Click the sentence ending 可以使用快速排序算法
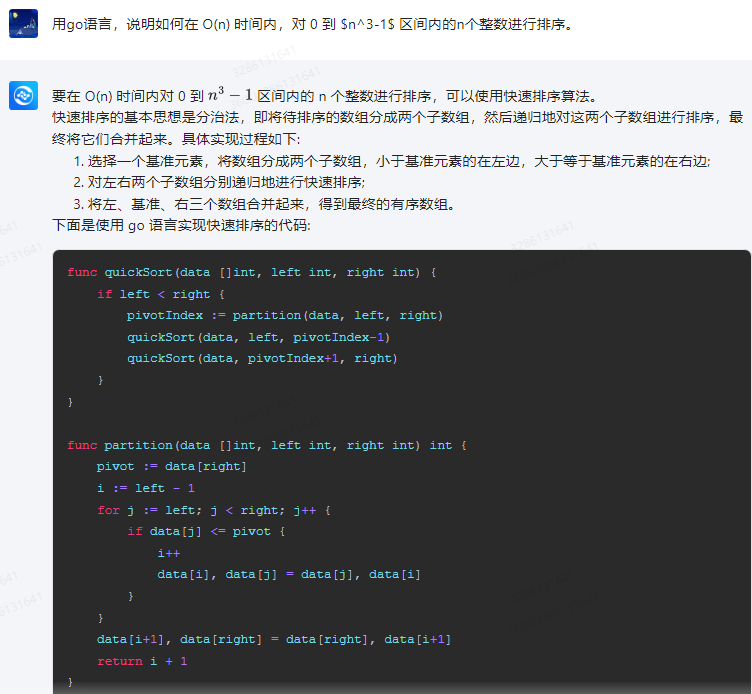Viewport: 752px width, 694px height. coord(325,96)
